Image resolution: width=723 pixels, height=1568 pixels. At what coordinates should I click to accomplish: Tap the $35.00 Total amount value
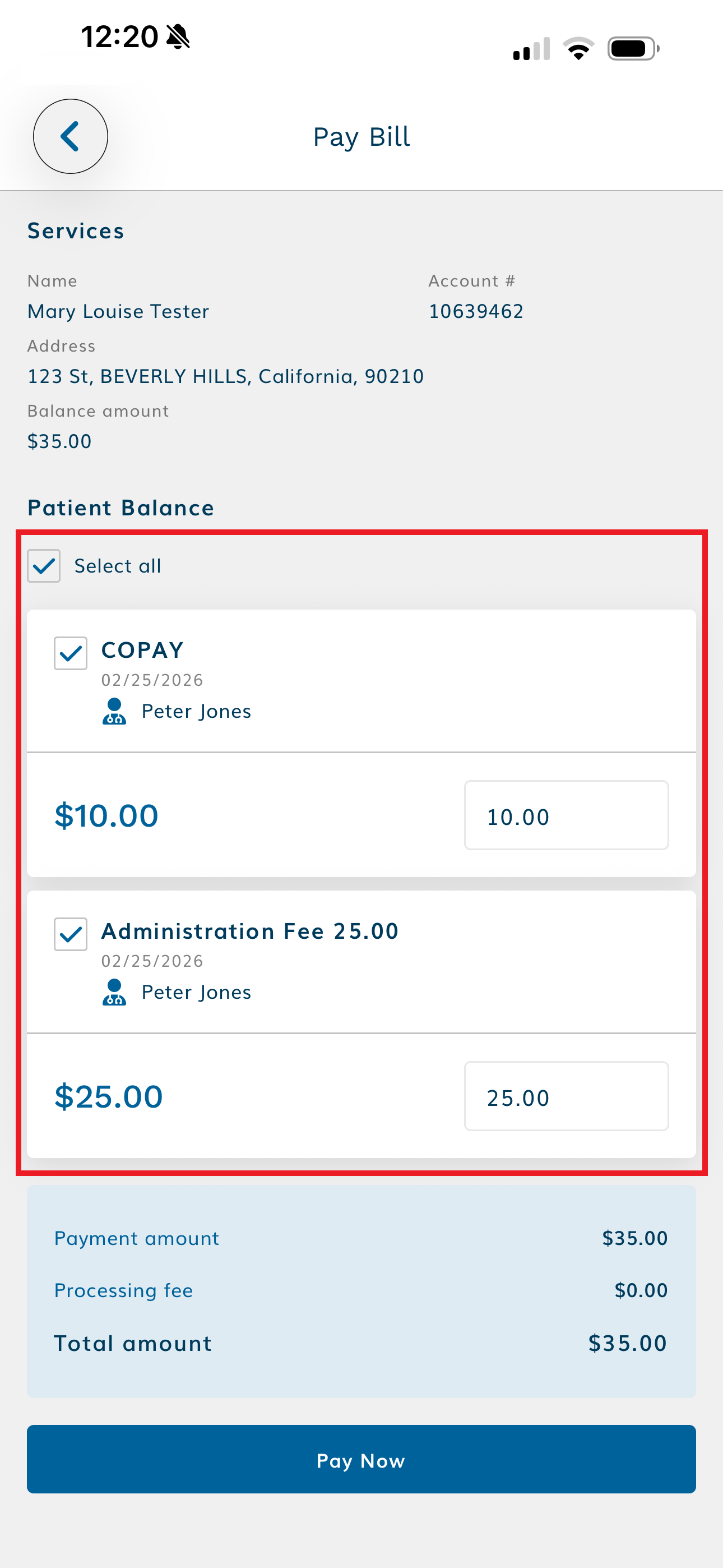click(628, 1343)
